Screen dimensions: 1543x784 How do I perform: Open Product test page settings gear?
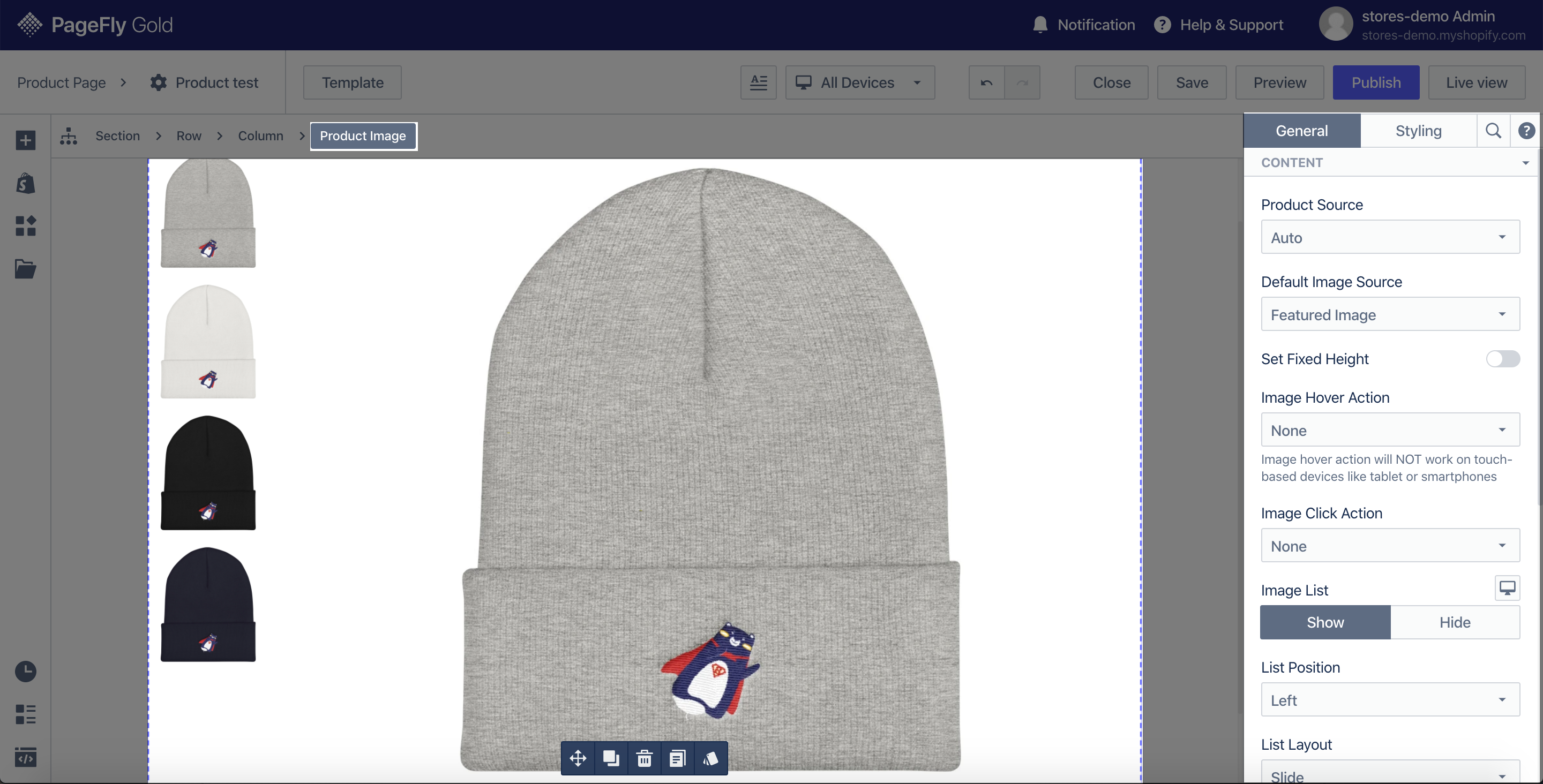[x=158, y=82]
